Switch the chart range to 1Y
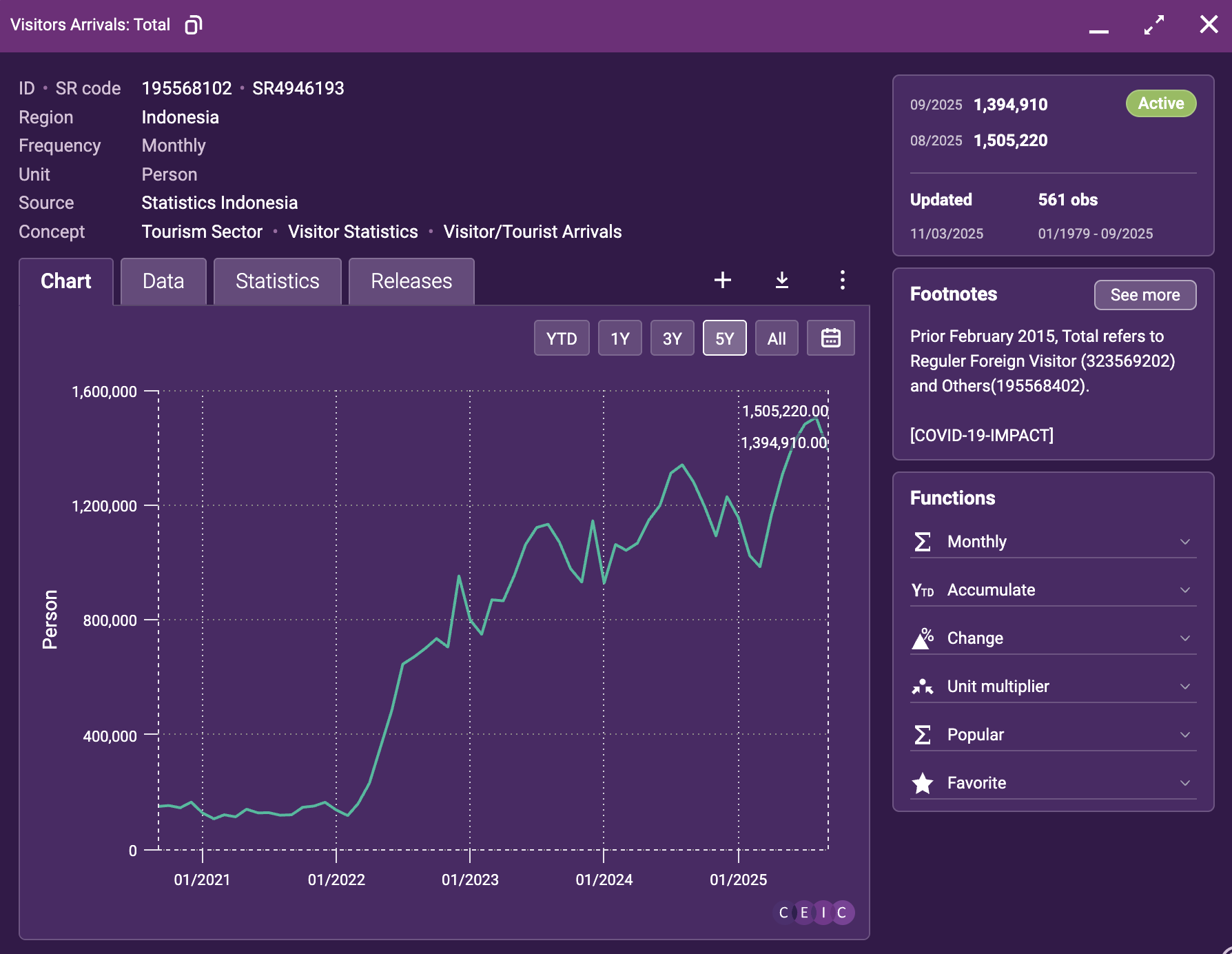The image size is (1232, 954). 619,338
